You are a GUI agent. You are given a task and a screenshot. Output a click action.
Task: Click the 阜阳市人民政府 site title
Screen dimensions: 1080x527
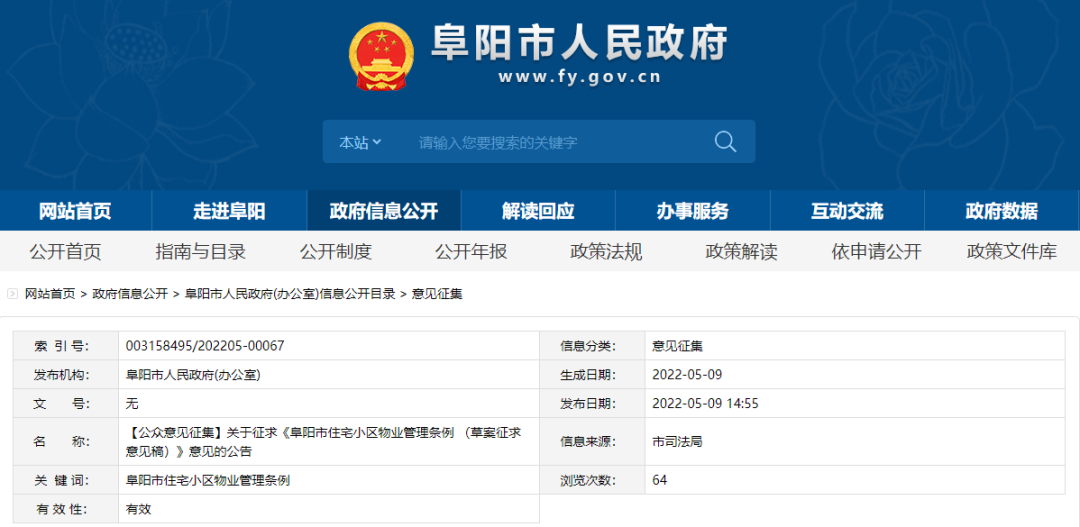(x=579, y=43)
